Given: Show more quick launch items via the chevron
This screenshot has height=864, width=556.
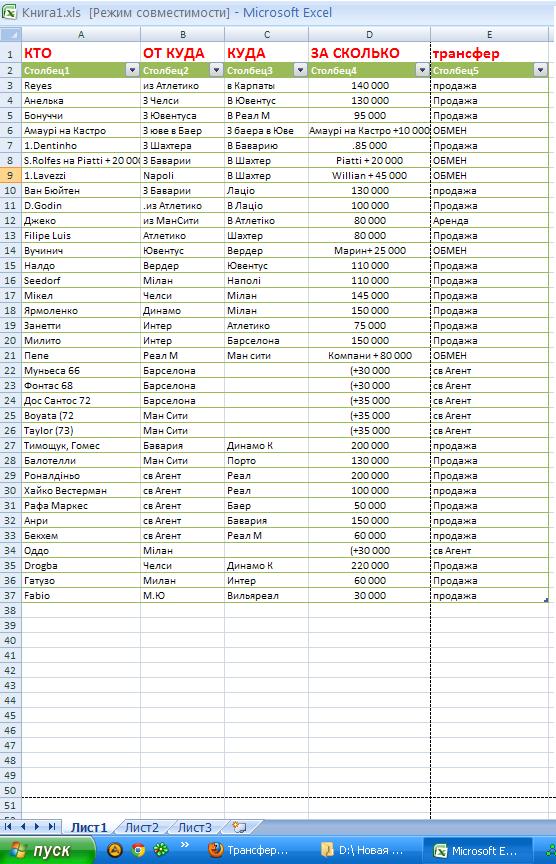Looking at the screenshot, I should 185,845.
